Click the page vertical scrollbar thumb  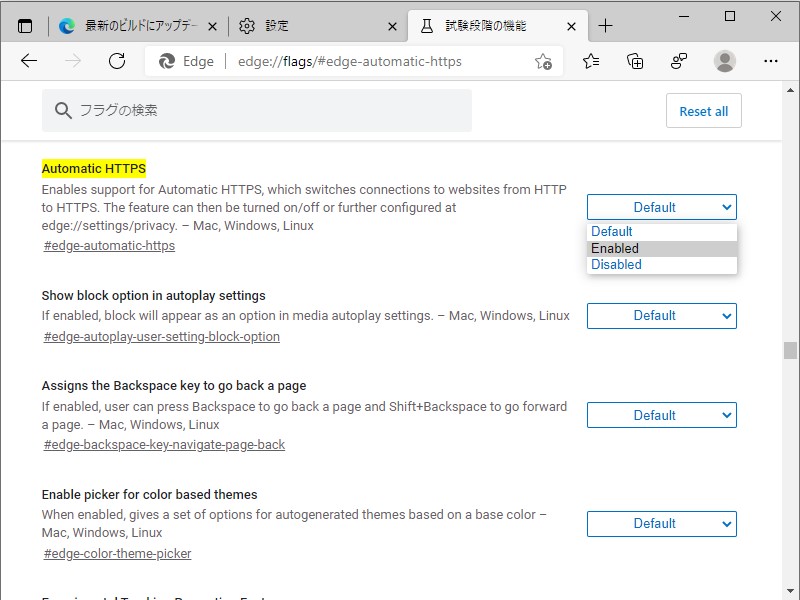click(790, 350)
